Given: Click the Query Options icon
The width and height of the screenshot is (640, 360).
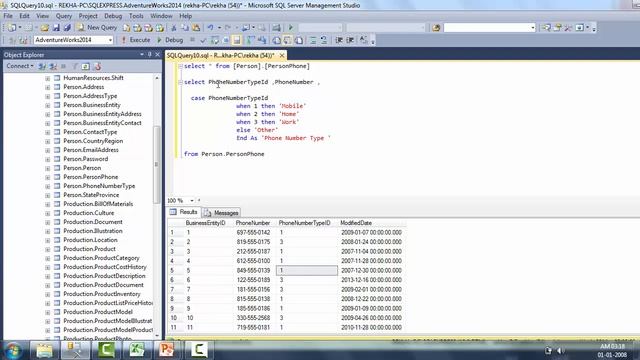Looking at the screenshot, I should click(226, 40).
